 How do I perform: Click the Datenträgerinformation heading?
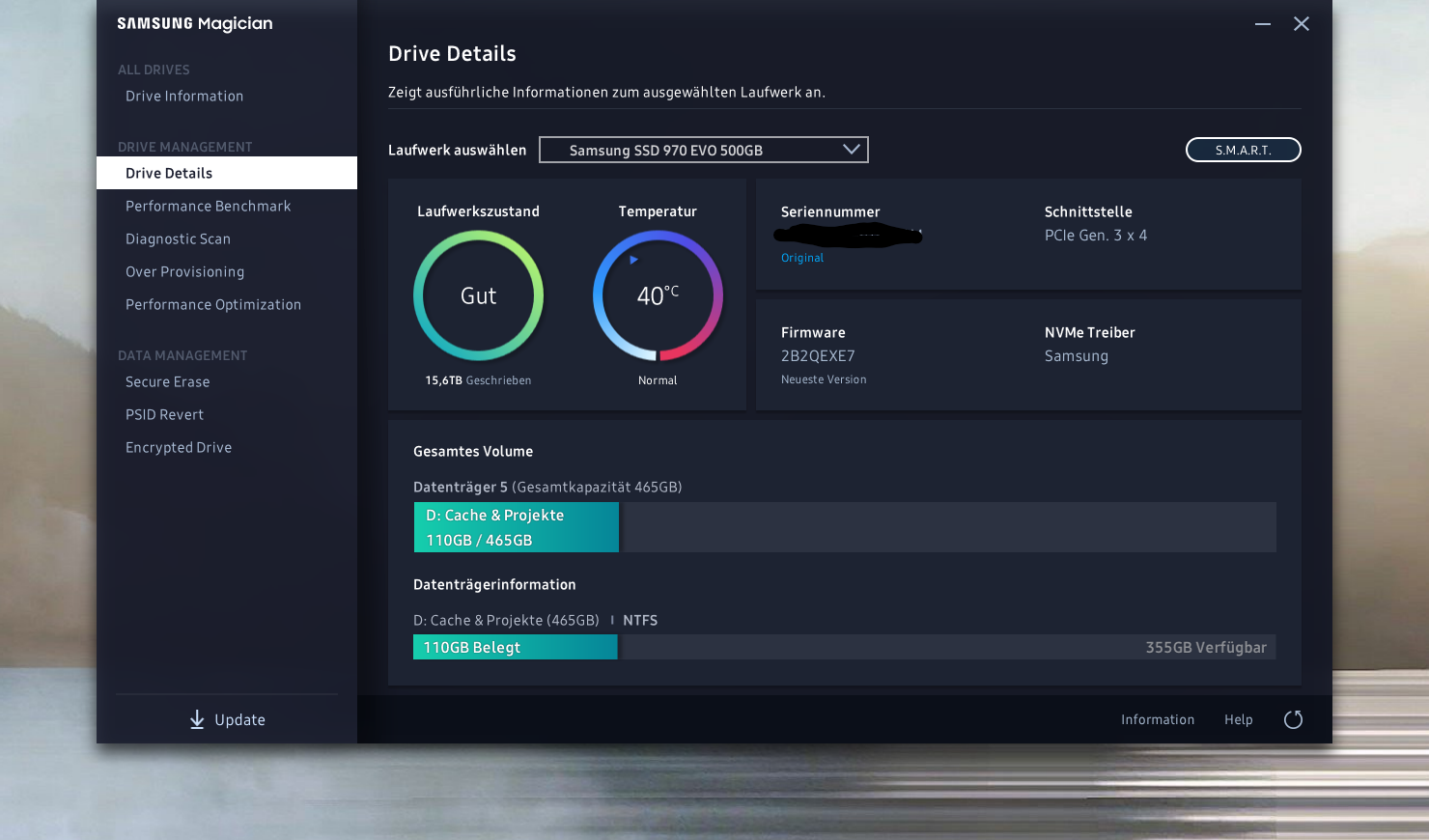pyautogui.click(x=494, y=585)
